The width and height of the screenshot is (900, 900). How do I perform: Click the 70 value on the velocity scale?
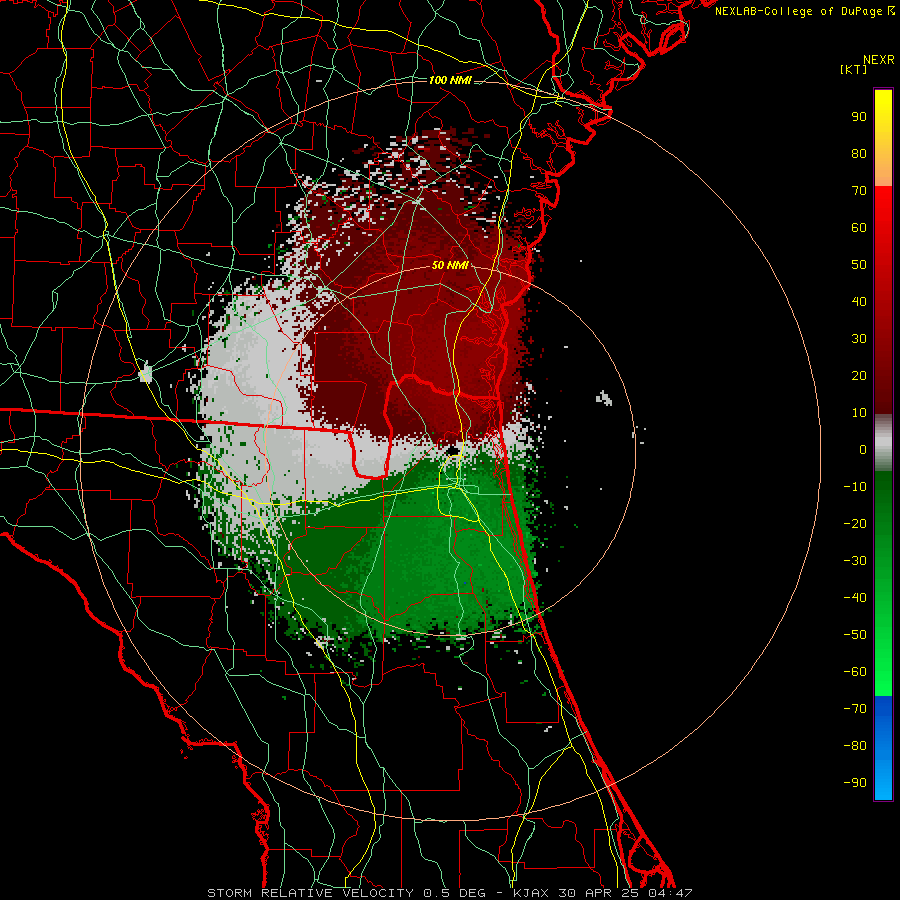pyautogui.click(x=859, y=191)
